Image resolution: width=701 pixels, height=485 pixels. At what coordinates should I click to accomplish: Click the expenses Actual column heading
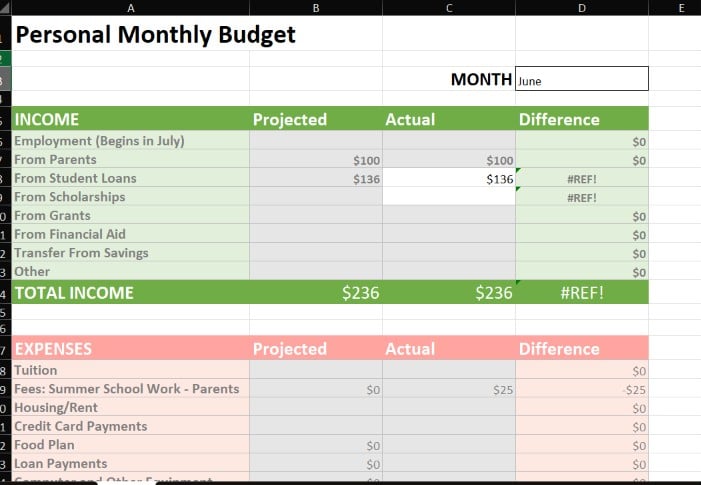coord(449,348)
